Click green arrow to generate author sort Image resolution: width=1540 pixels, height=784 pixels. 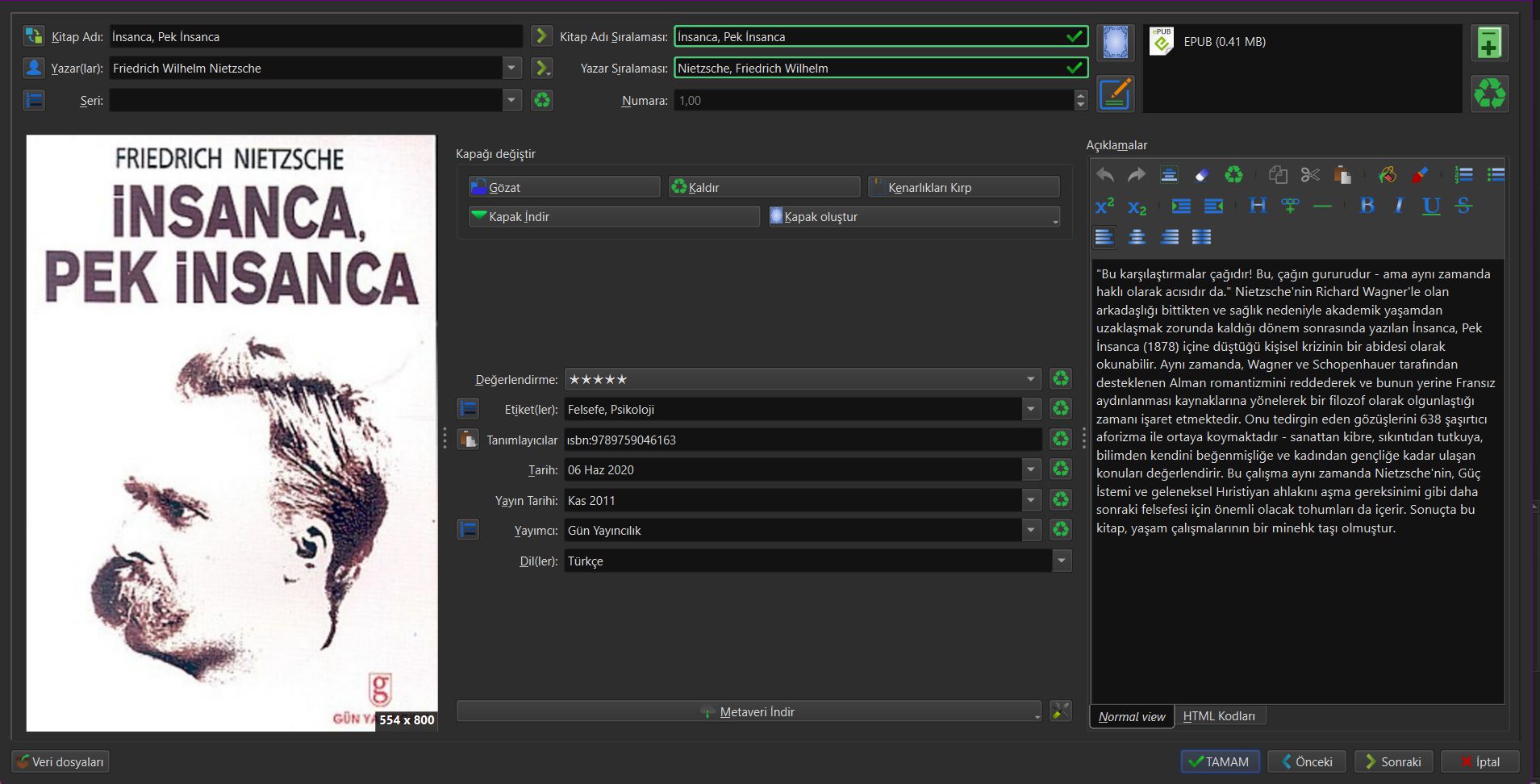[541, 68]
